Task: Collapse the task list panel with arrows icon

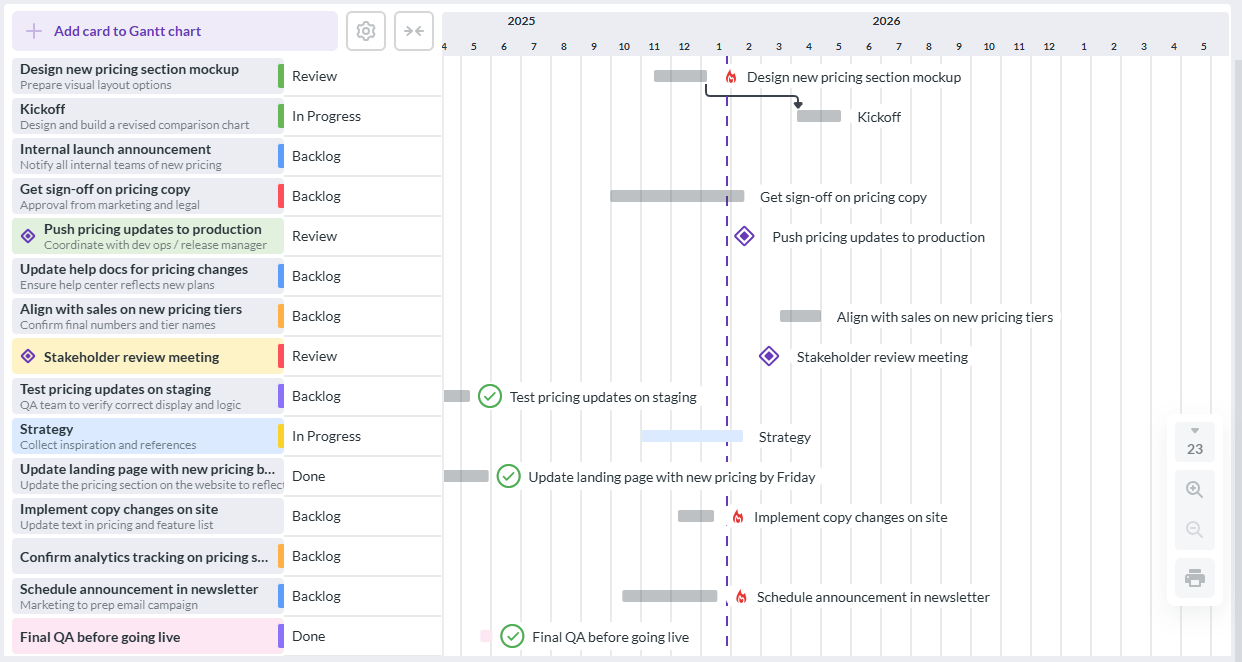Action: tap(413, 31)
